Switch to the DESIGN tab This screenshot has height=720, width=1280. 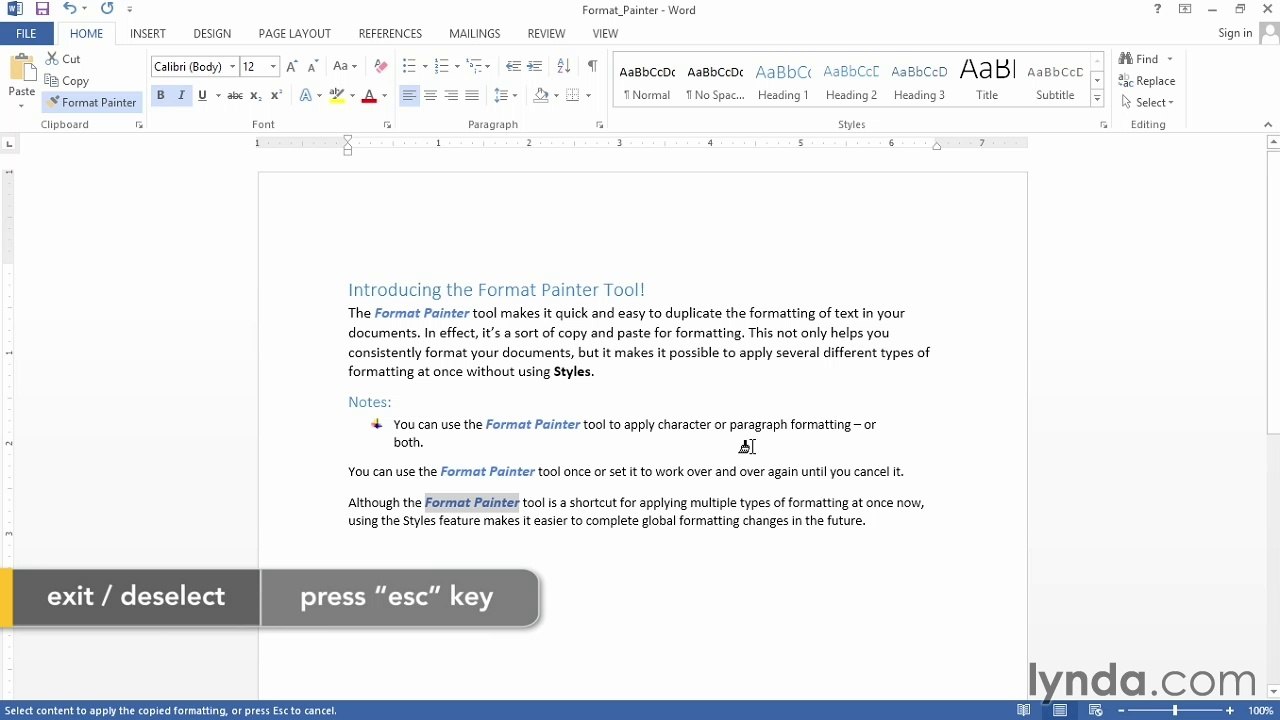point(212,33)
